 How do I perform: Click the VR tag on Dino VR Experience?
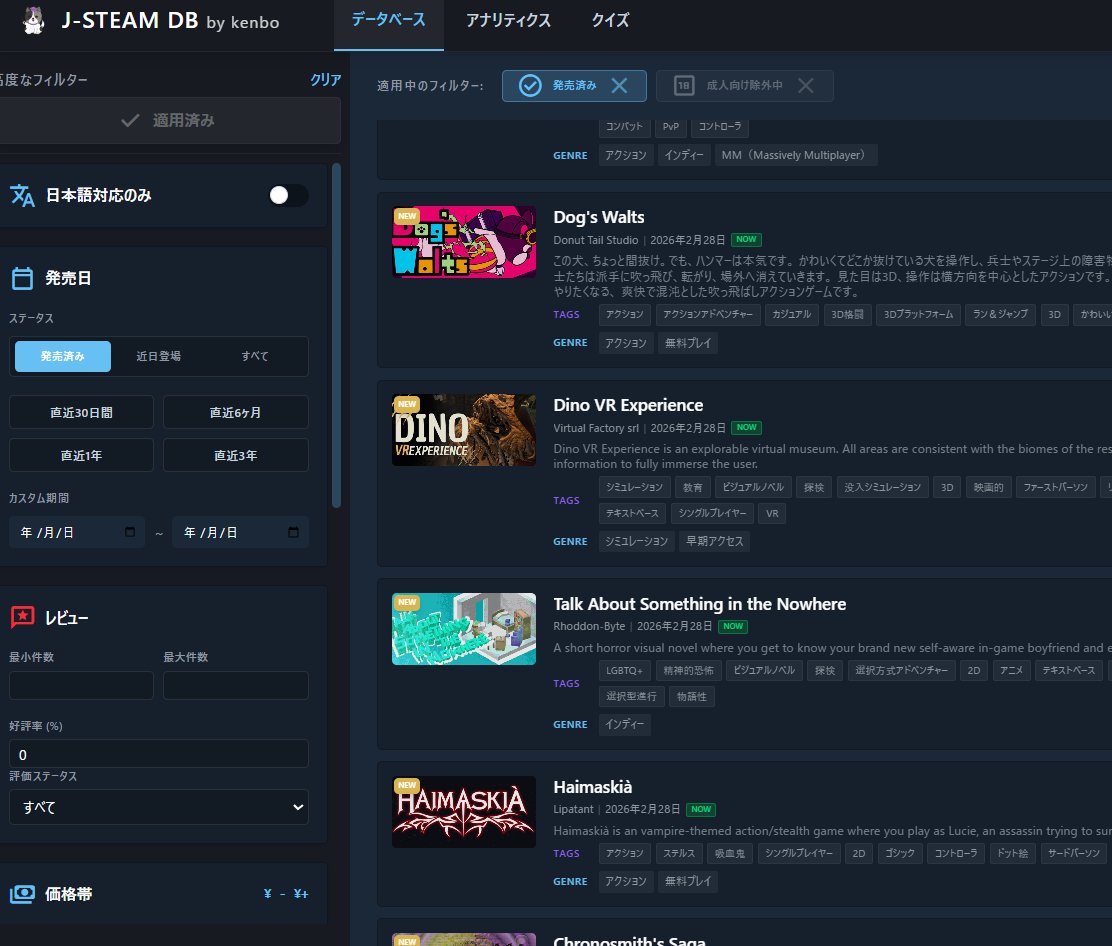click(x=772, y=513)
